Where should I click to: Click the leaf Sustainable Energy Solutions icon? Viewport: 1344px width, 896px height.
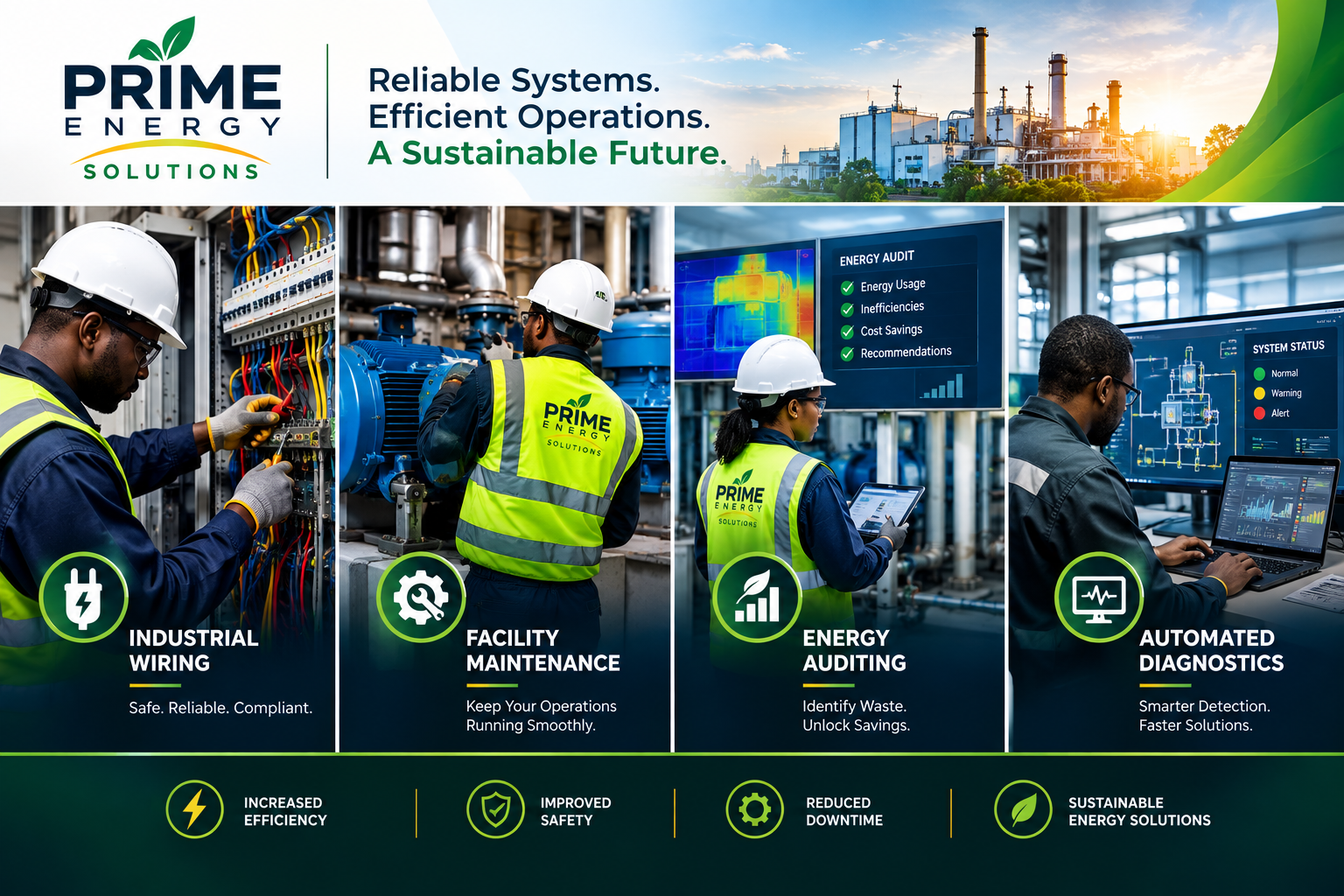click(x=1023, y=809)
